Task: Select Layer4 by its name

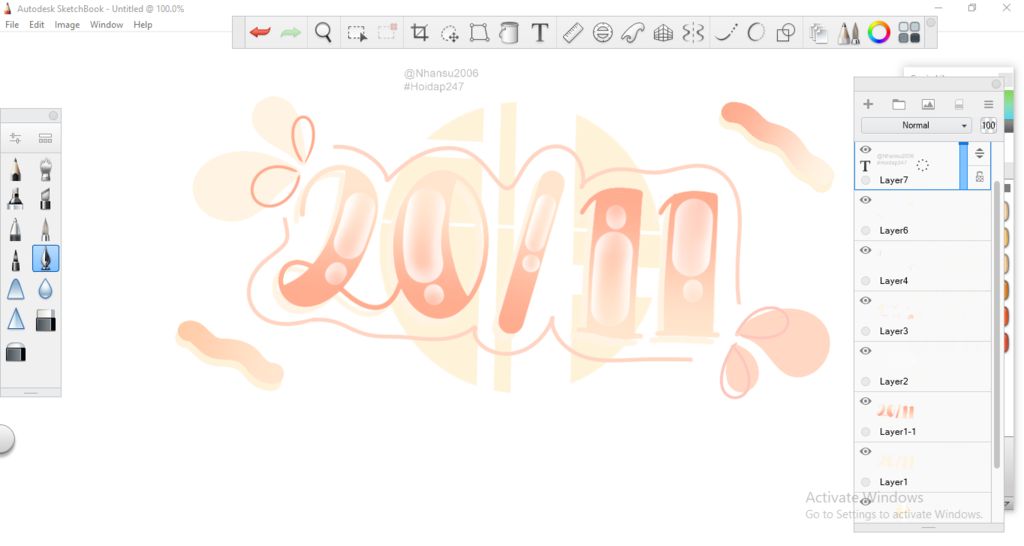Action: [x=893, y=281]
